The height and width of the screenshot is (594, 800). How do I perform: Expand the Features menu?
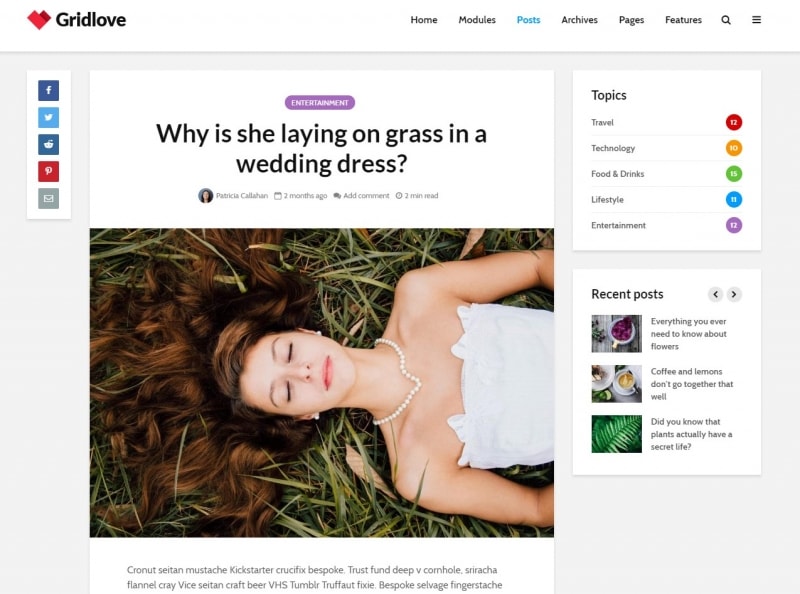pyautogui.click(x=683, y=20)
